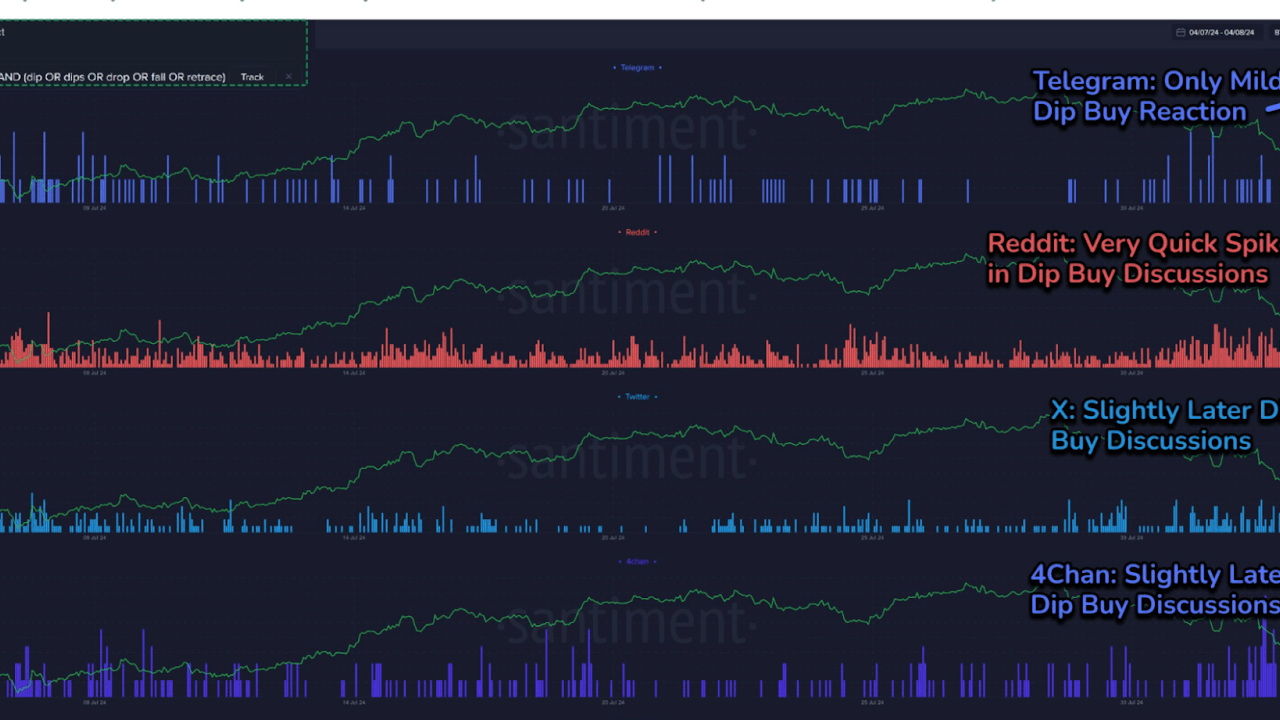The width and height of the screenshot is (1280, 720).
Task: Click the 14 Jul 24 label on Reddit chart
Action: point(353,373)
